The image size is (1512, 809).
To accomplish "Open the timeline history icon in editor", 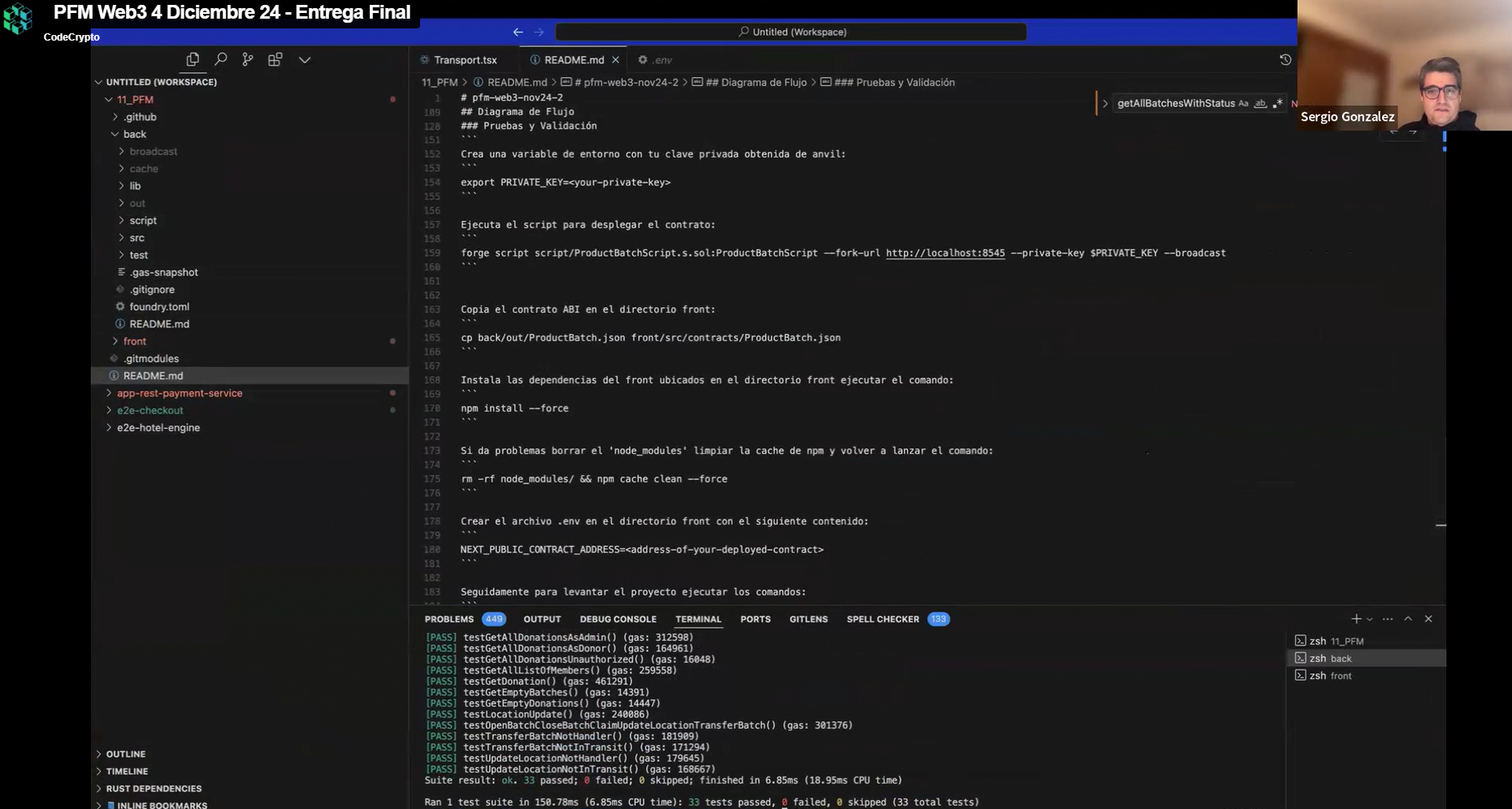I will pyautogui.click(x=1285, y=60).
